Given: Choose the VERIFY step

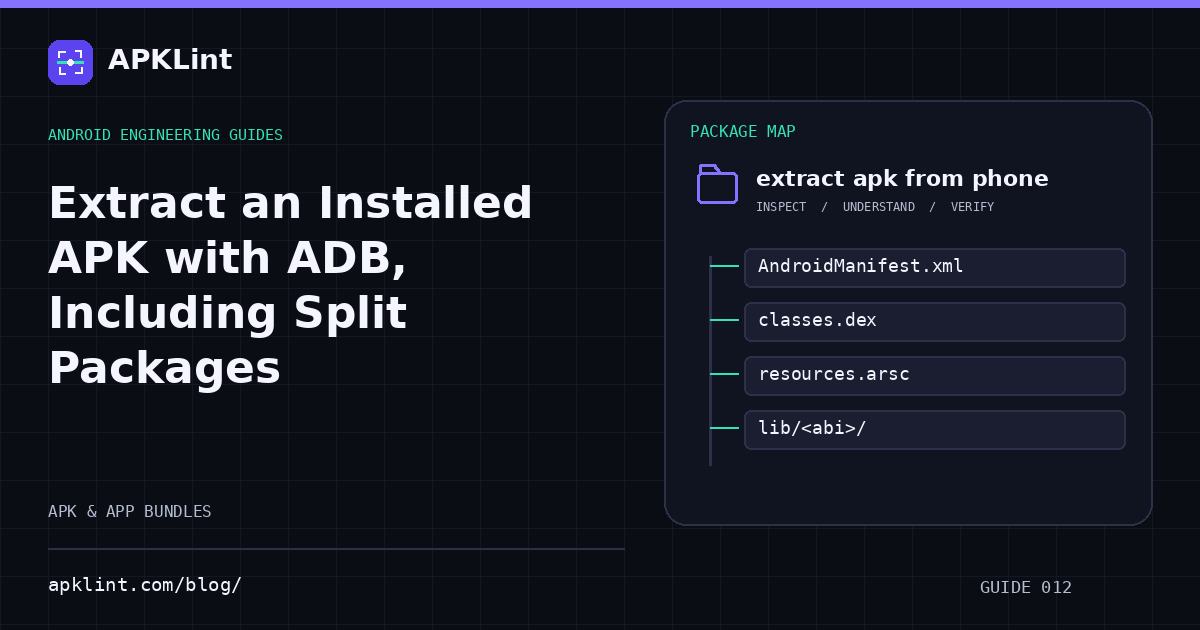Looking at the screenshot, I should [972, 207].
